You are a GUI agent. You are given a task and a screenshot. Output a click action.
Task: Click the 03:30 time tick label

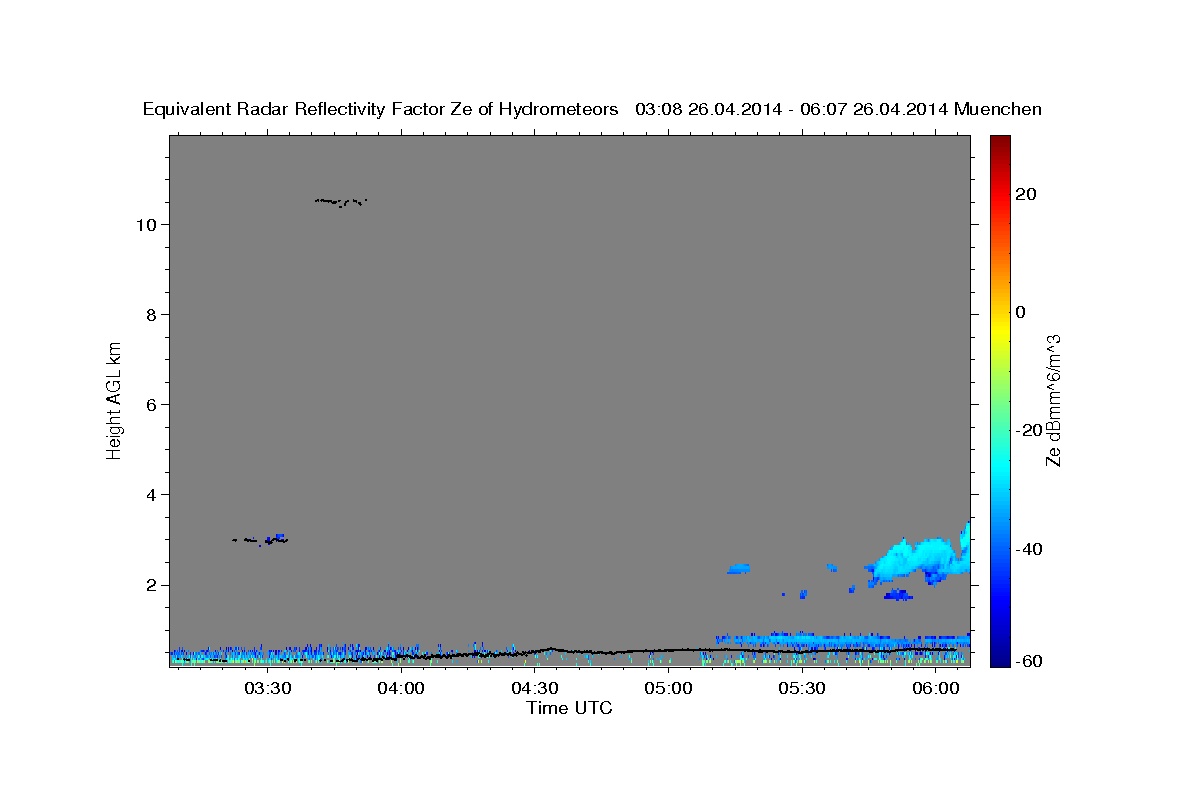pyautogui.click(x=268, y=689)
